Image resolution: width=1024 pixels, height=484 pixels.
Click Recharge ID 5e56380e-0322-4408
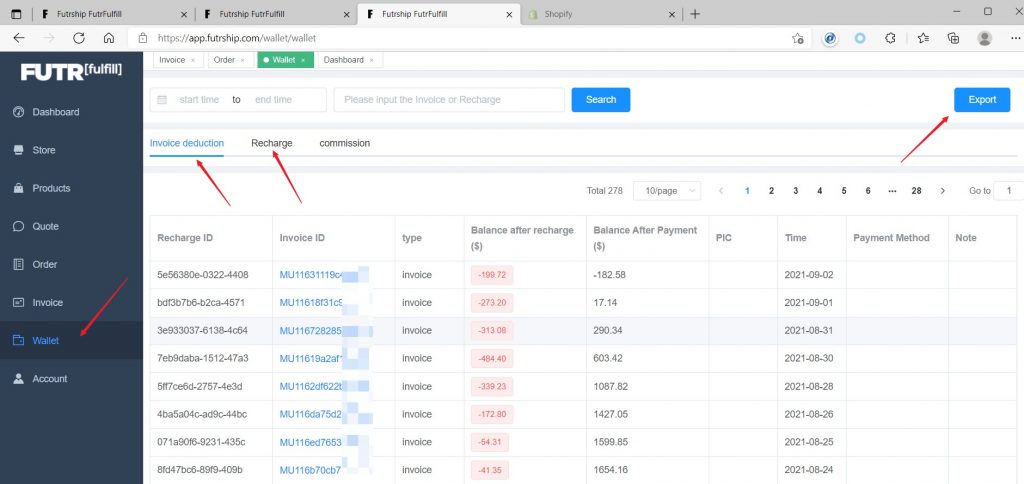pos(202,275)
